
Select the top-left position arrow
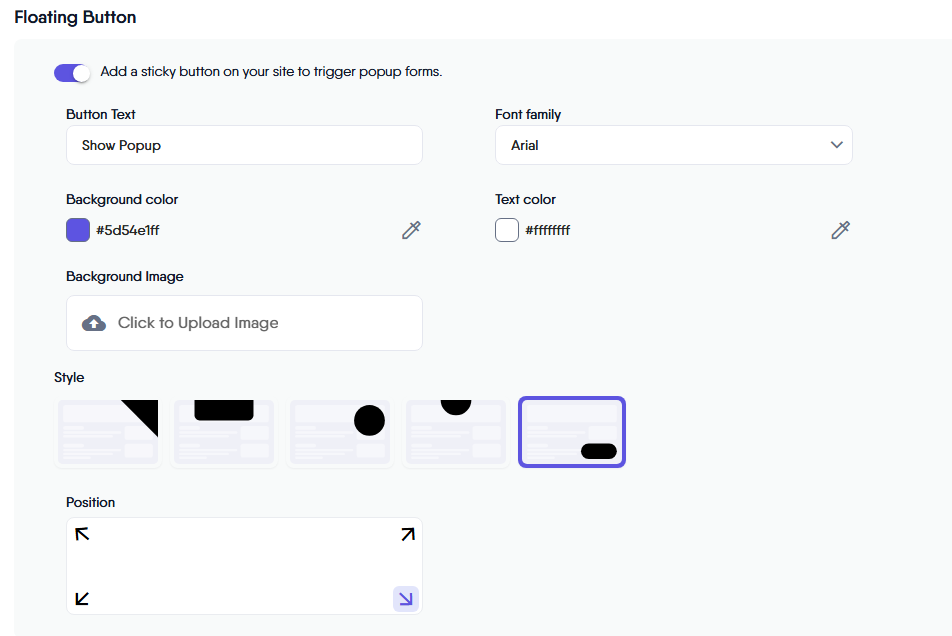(x=83, y=534)
